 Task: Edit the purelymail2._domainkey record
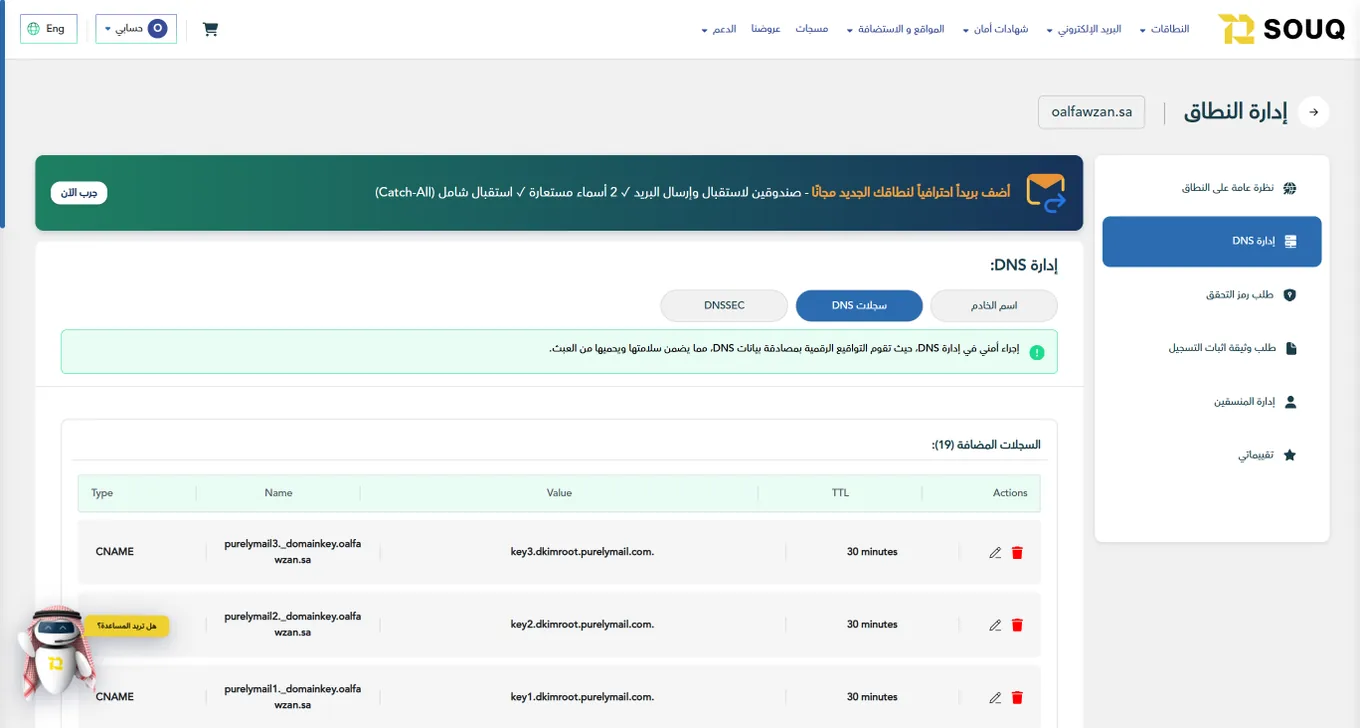click(995, 625)
